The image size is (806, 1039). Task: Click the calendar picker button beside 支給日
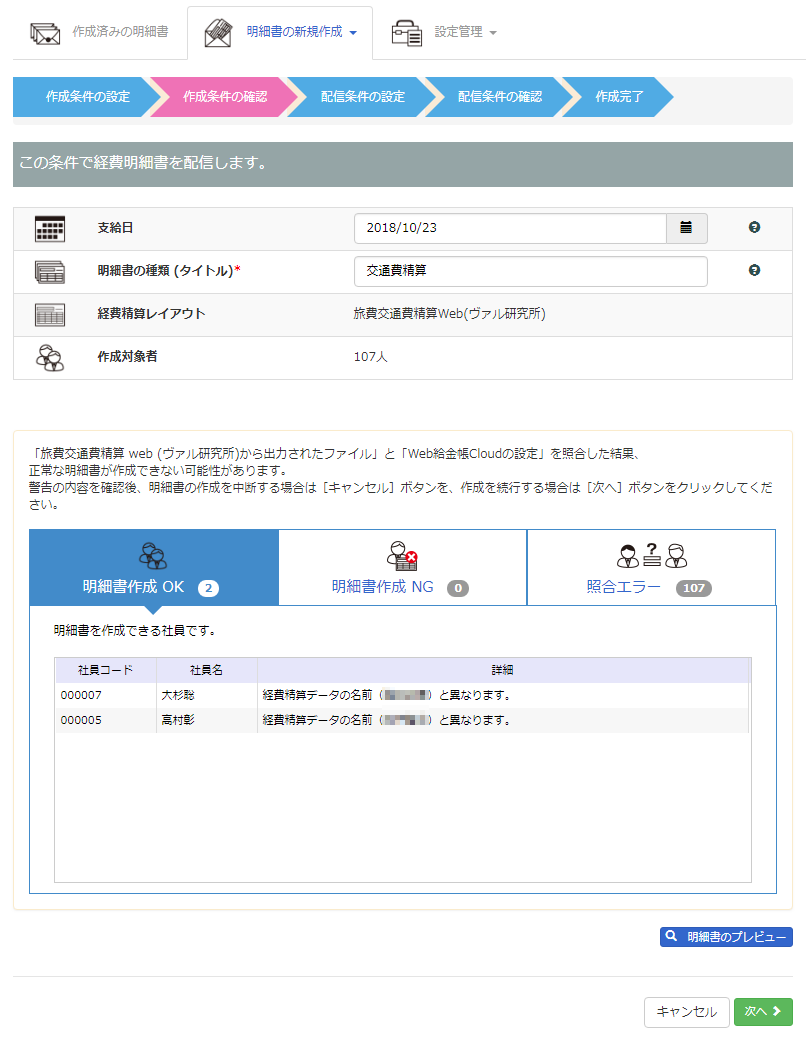(x=686, y=228)
